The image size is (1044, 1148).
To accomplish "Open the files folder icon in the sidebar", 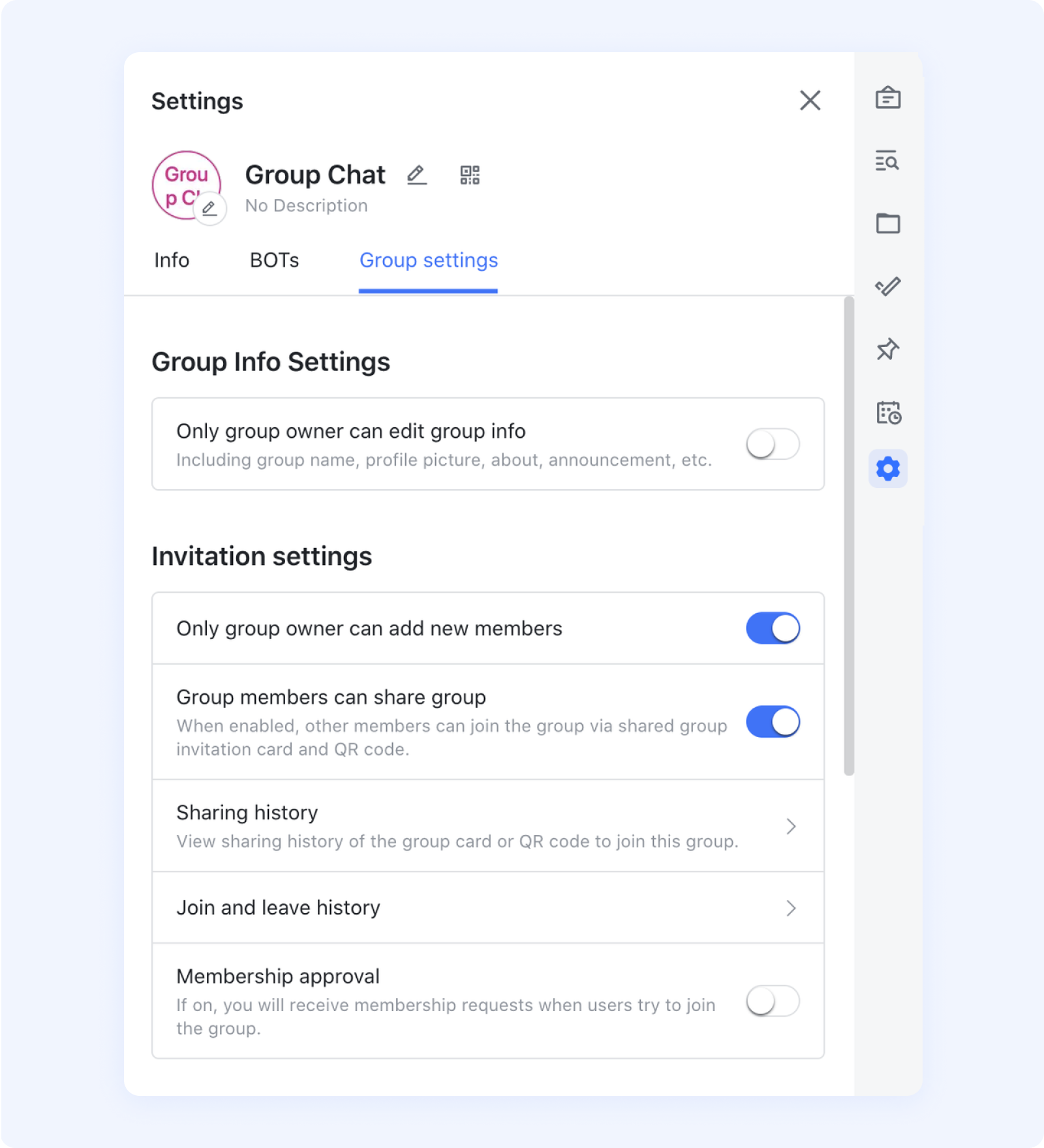I will coord(887,223).
